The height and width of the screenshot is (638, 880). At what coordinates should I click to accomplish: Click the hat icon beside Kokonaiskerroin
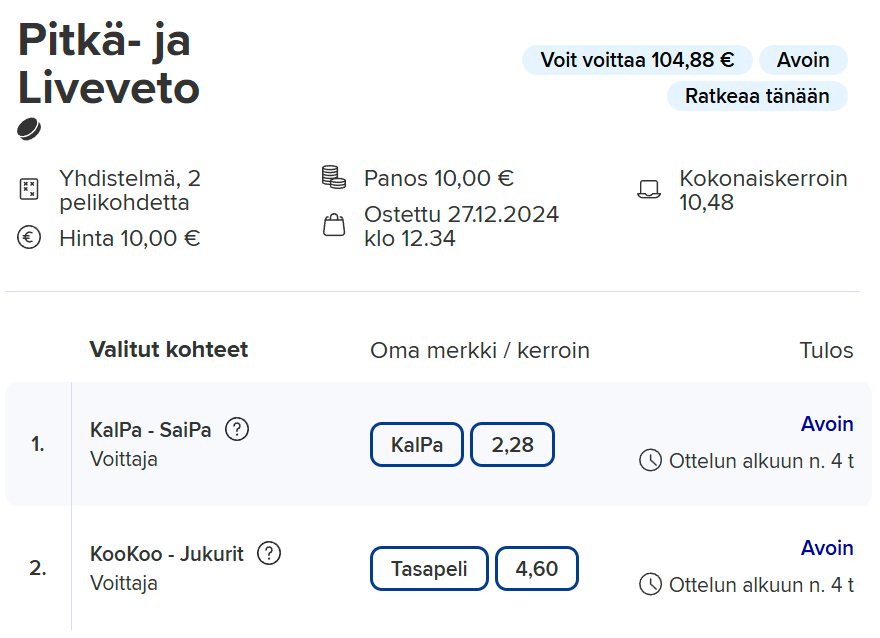click(x=649, y=189)
